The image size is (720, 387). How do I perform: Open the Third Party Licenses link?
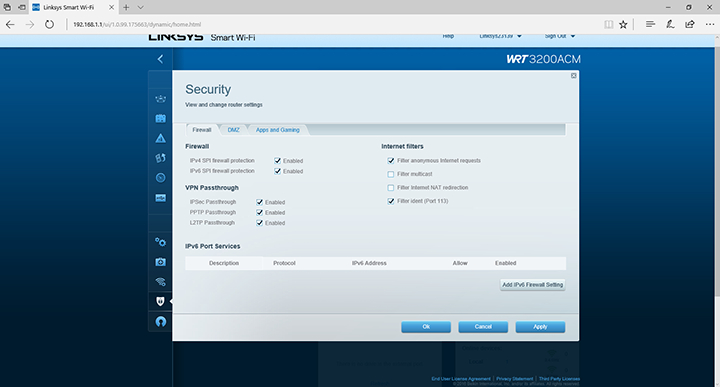[x=559, y=379]
